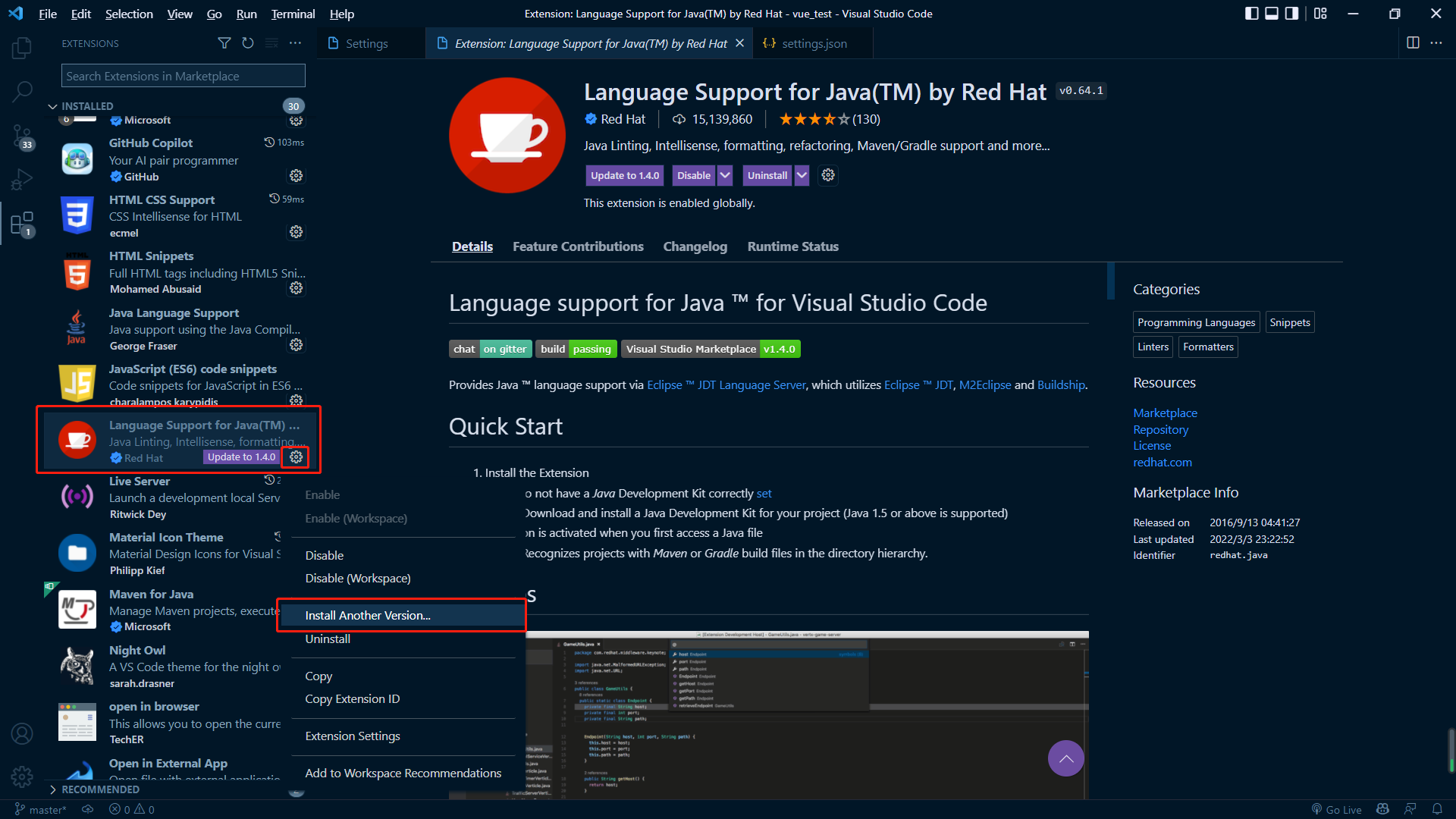
Task: Open the Explorer view in activity bar
Action: click(22, 49)
